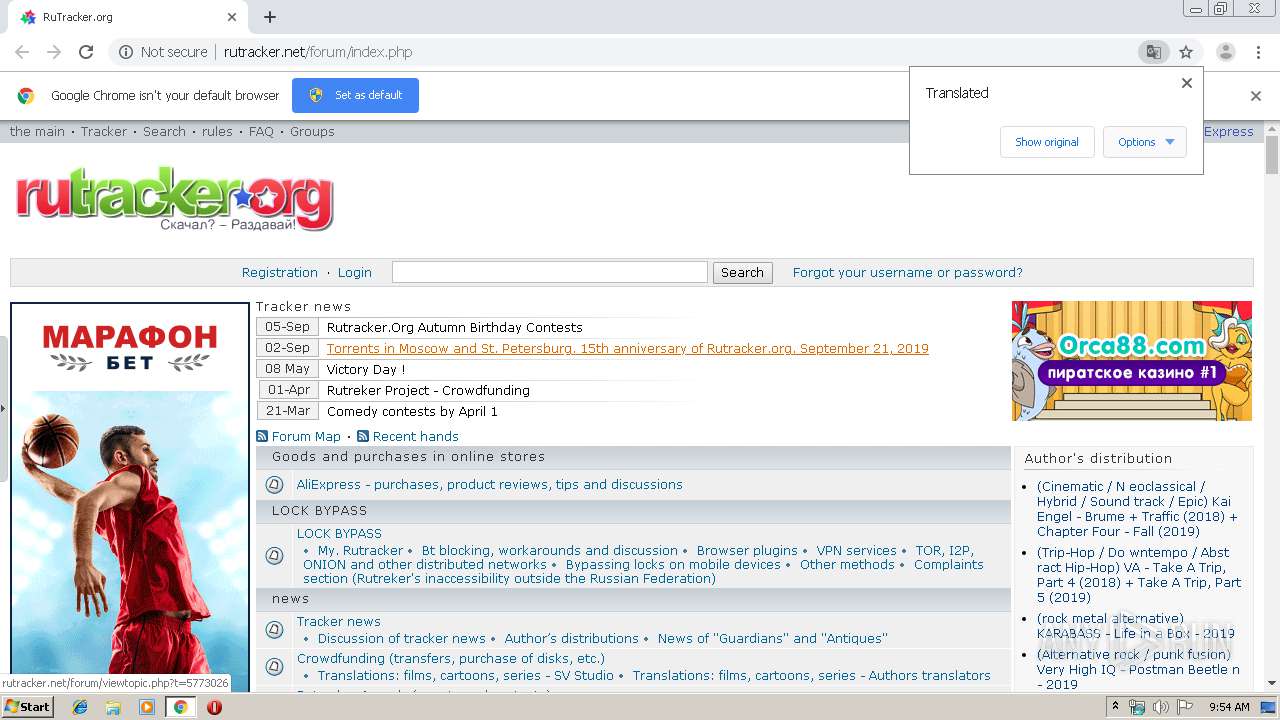This screenshot has height=720, width=1280.
Task: Close the Translated popup
Action: pos(1187,83)
